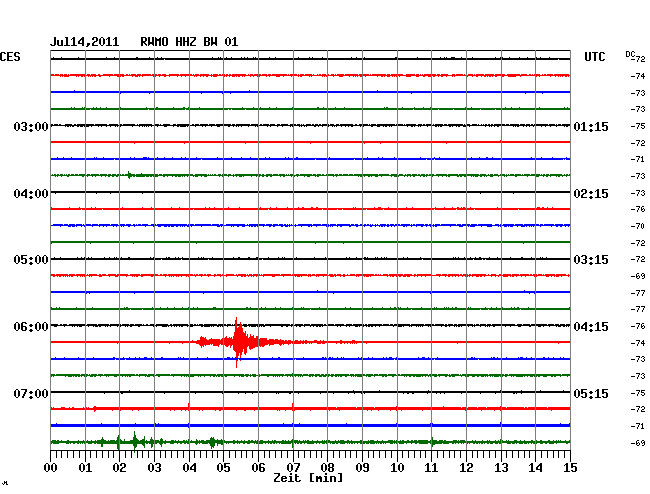
Task: Click the large red seismic event peak
Action: (238, 342)
